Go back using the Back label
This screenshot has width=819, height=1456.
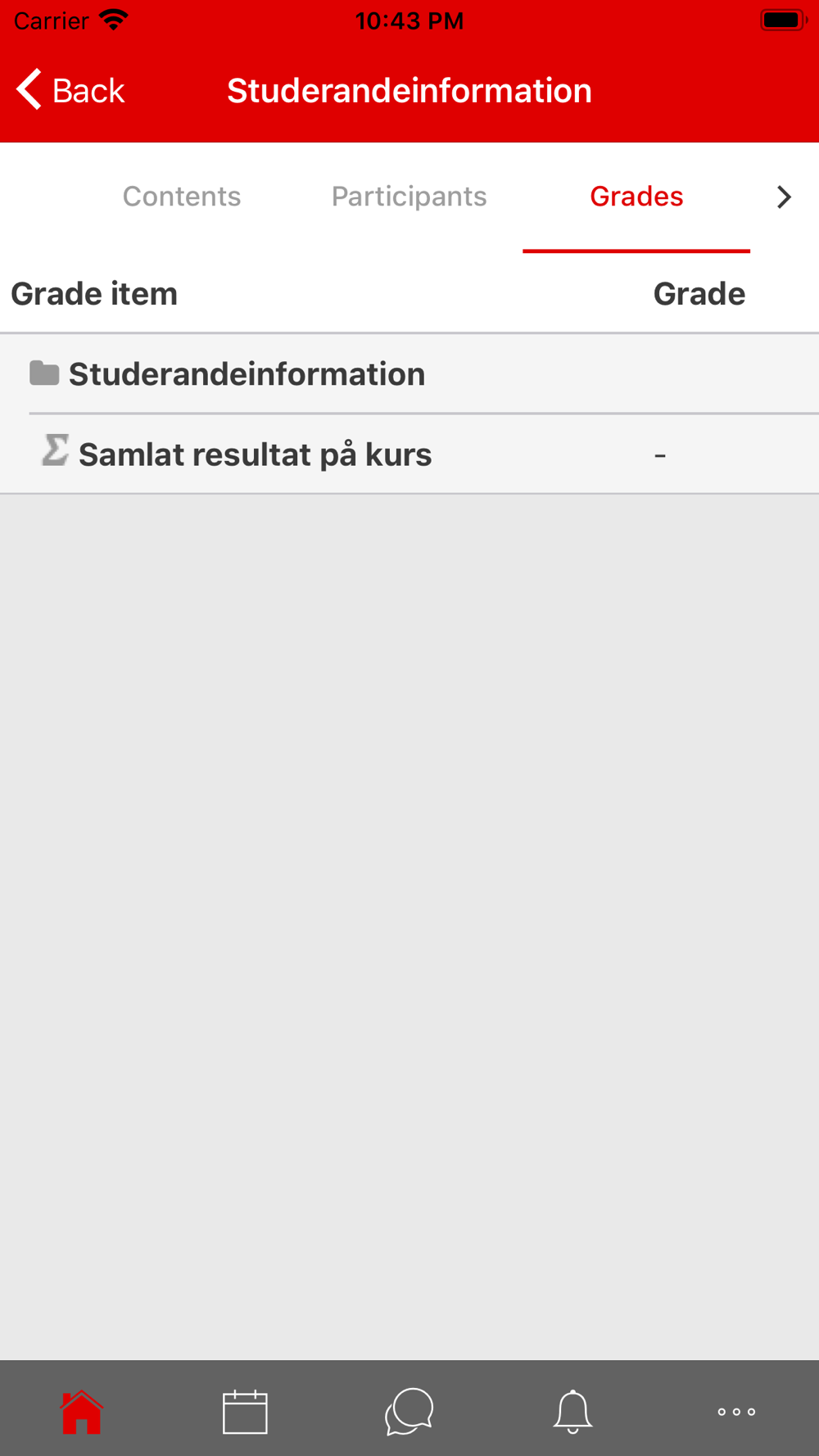tap(88, 90)
